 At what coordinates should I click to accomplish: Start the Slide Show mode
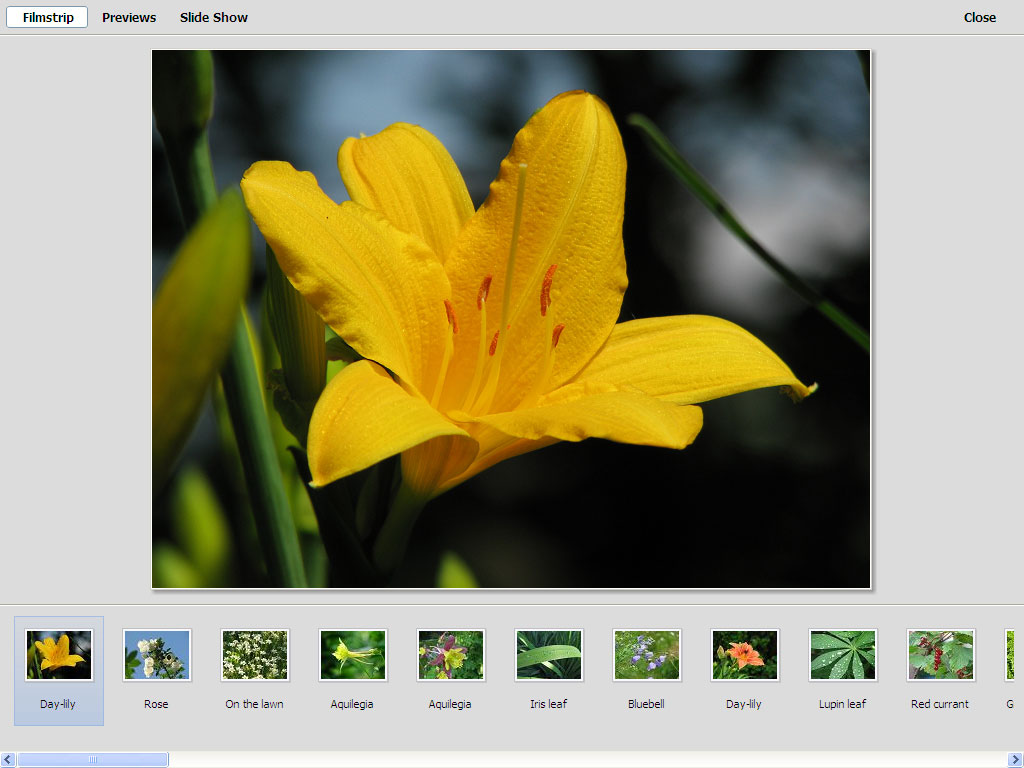[x=214, y=17]
